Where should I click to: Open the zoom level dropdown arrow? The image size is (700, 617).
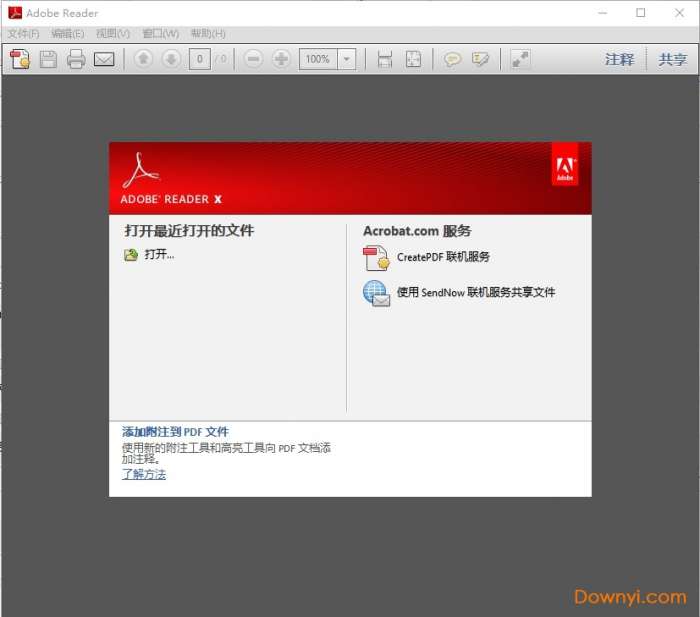[x=346, y=59]
